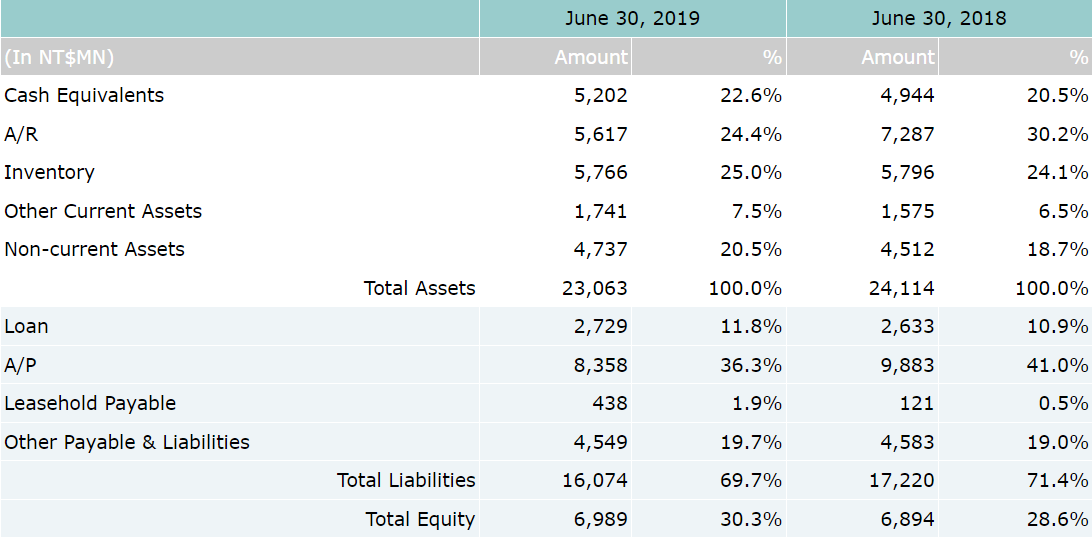Click the 2018 Inventory amount 5,796
The width and height of the screenshot is (1092, 539).
pyautogui.click(x=907, y=172)
